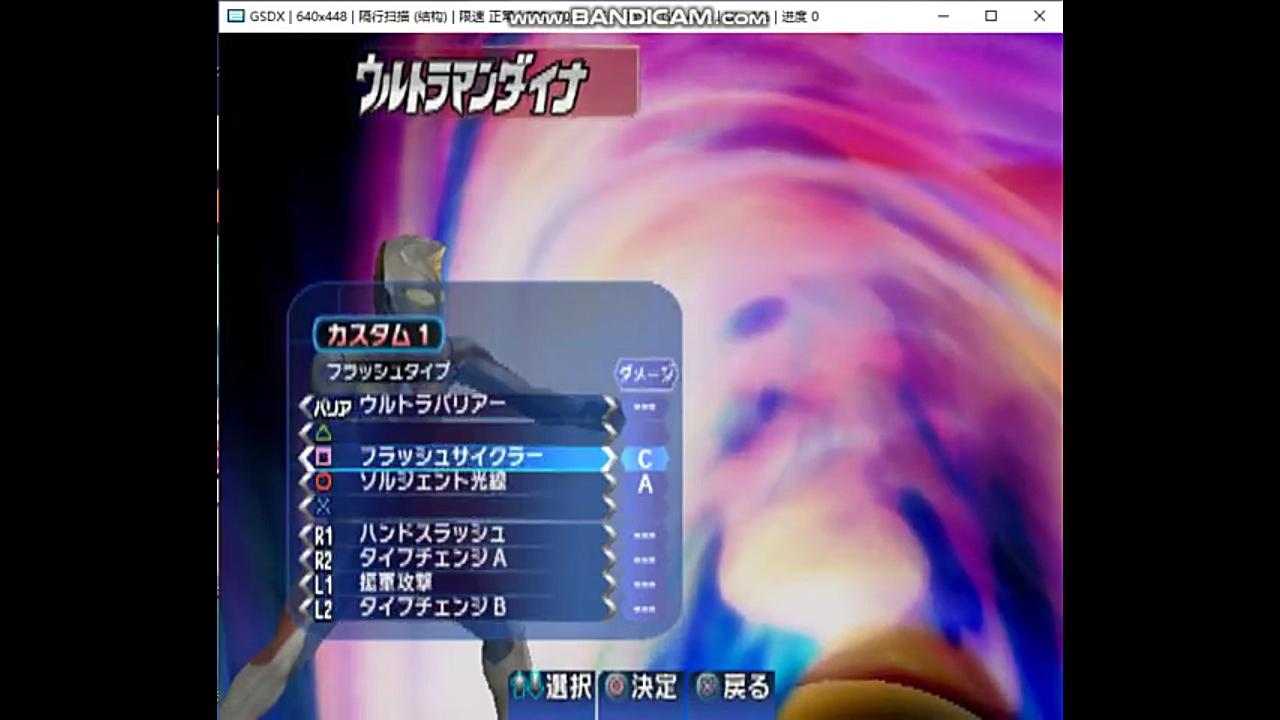Click the damage dashes for ウルトラバリアー
The width and height of the screenshot is (1280, 720).
(x=645, y=408)
